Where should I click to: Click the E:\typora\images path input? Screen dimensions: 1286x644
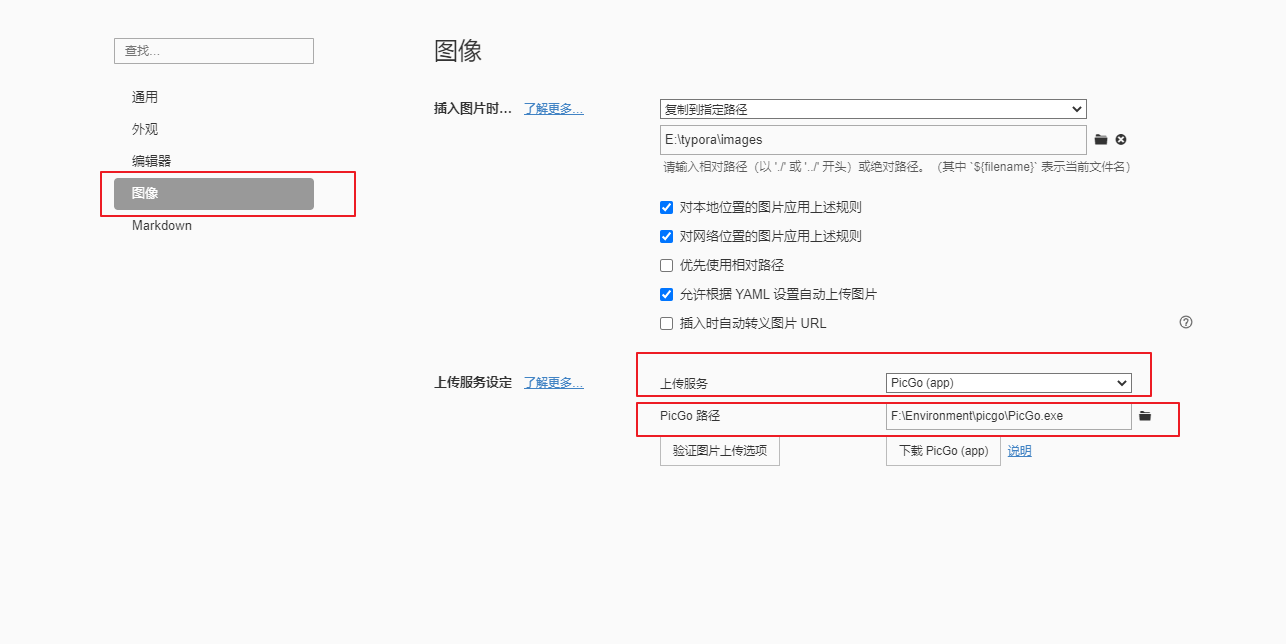[x=873, y=140]
